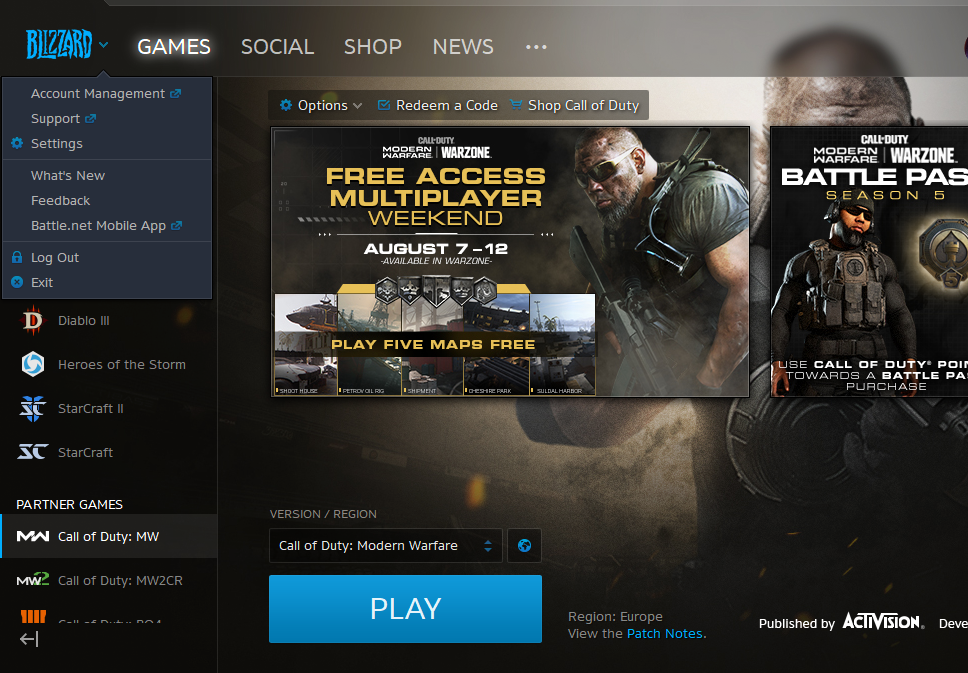
Task: Choose Exit from the Blizzard menu
Action: (x=42, y=282)
